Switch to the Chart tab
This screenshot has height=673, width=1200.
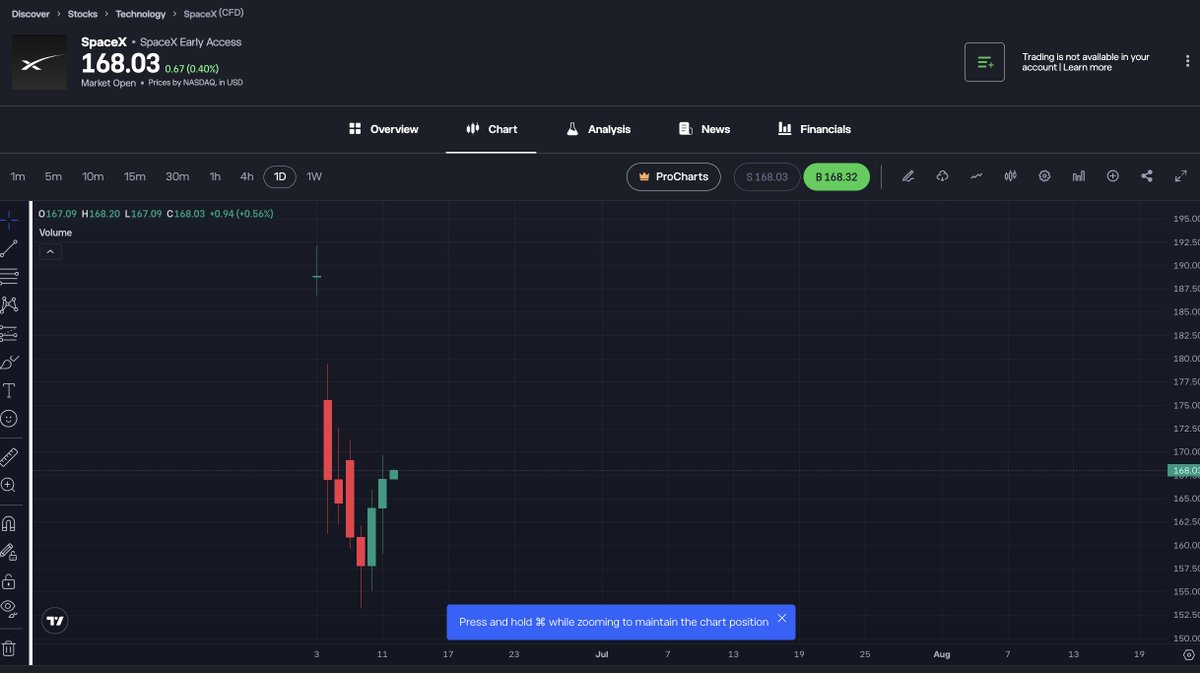point(491,129)
